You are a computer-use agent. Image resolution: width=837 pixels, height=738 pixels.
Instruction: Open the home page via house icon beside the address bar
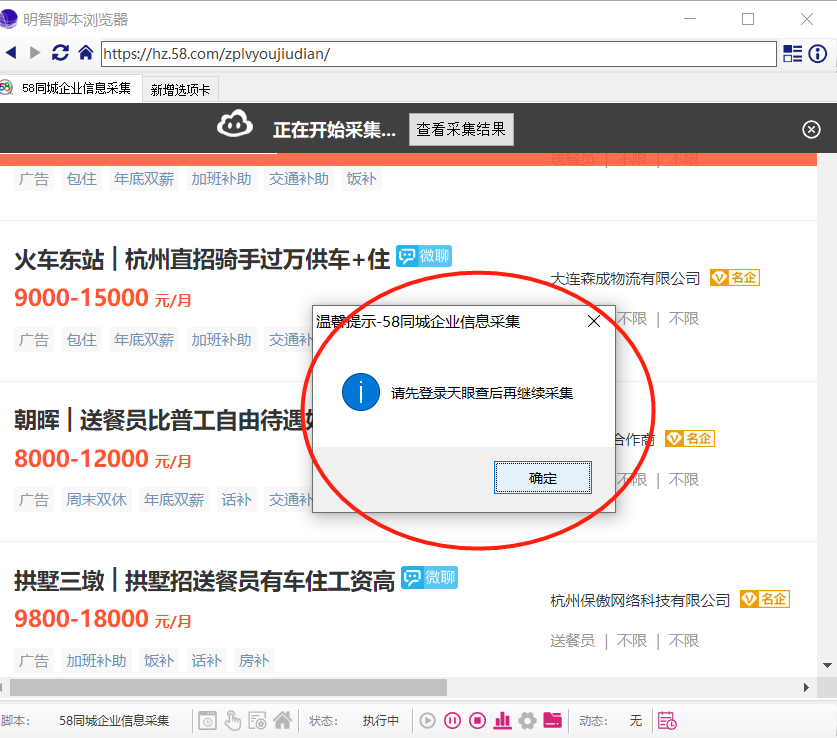click(x=85, y=53)
